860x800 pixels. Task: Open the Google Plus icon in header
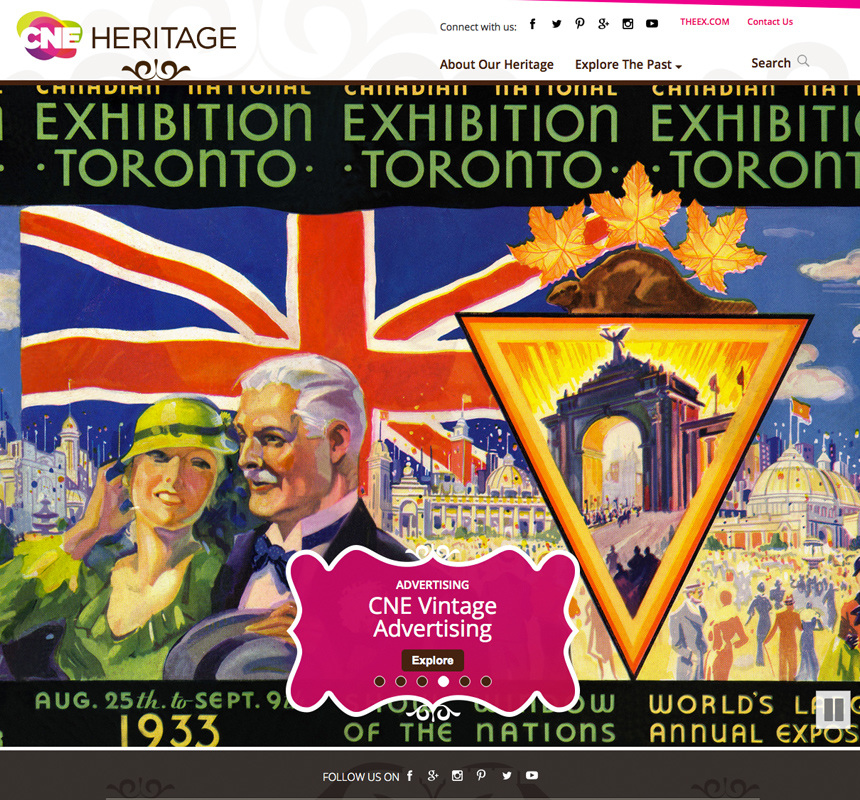(603, 24)
